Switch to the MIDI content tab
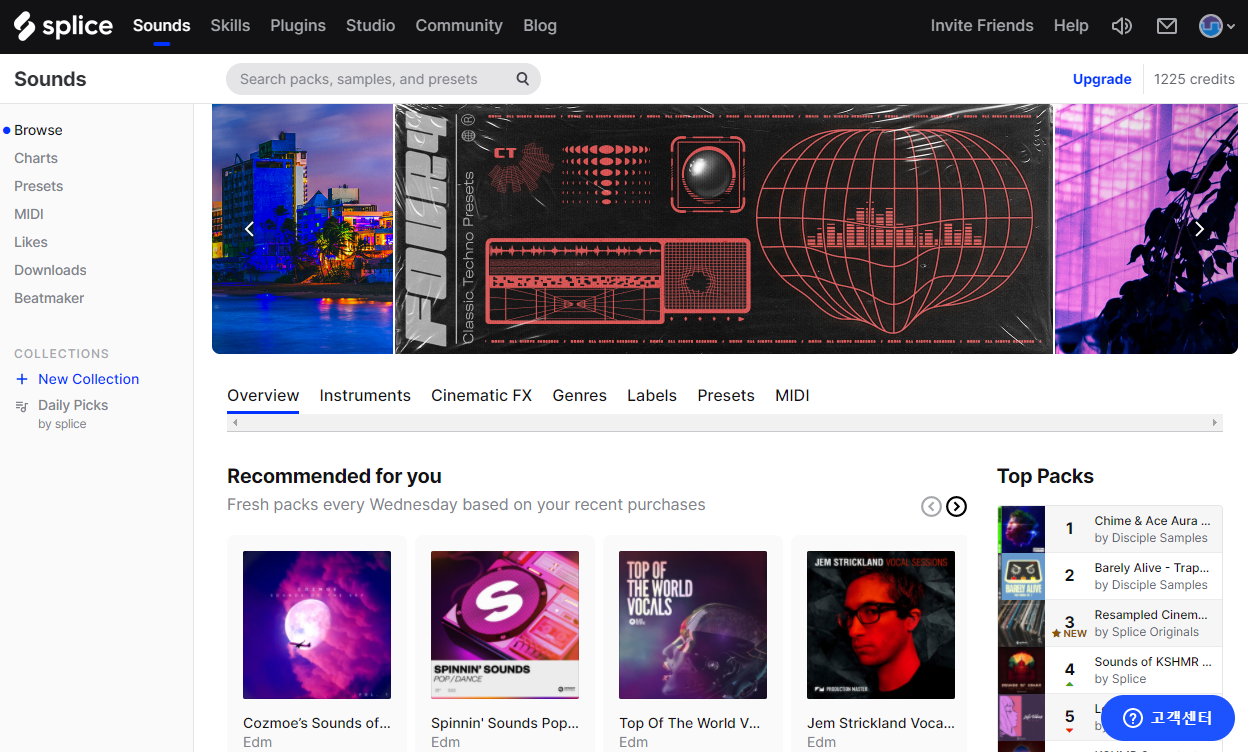Viewport: 1248px width, 752px height. pos(792,396)
